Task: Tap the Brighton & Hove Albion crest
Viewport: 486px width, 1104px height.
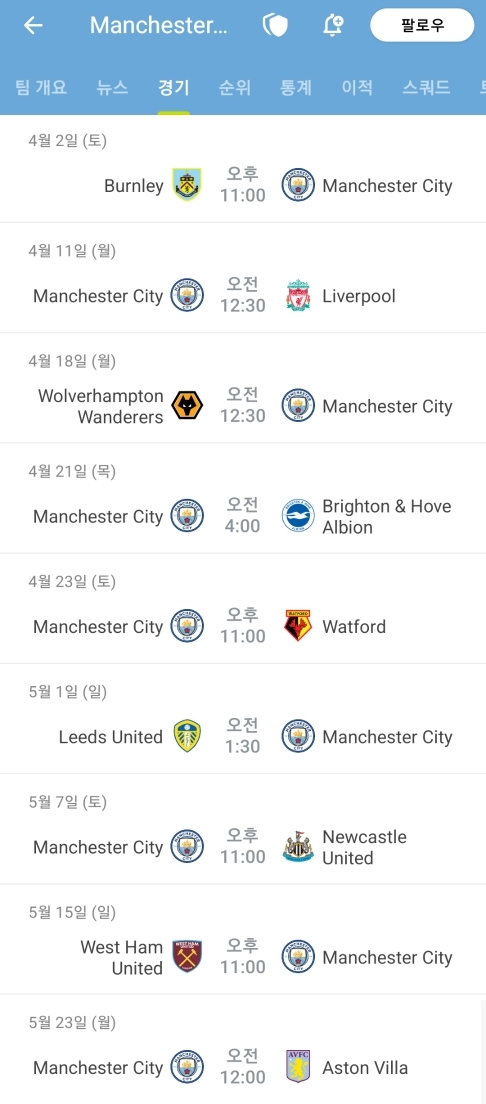Action: pyautogui.click(x=298, y=516)
